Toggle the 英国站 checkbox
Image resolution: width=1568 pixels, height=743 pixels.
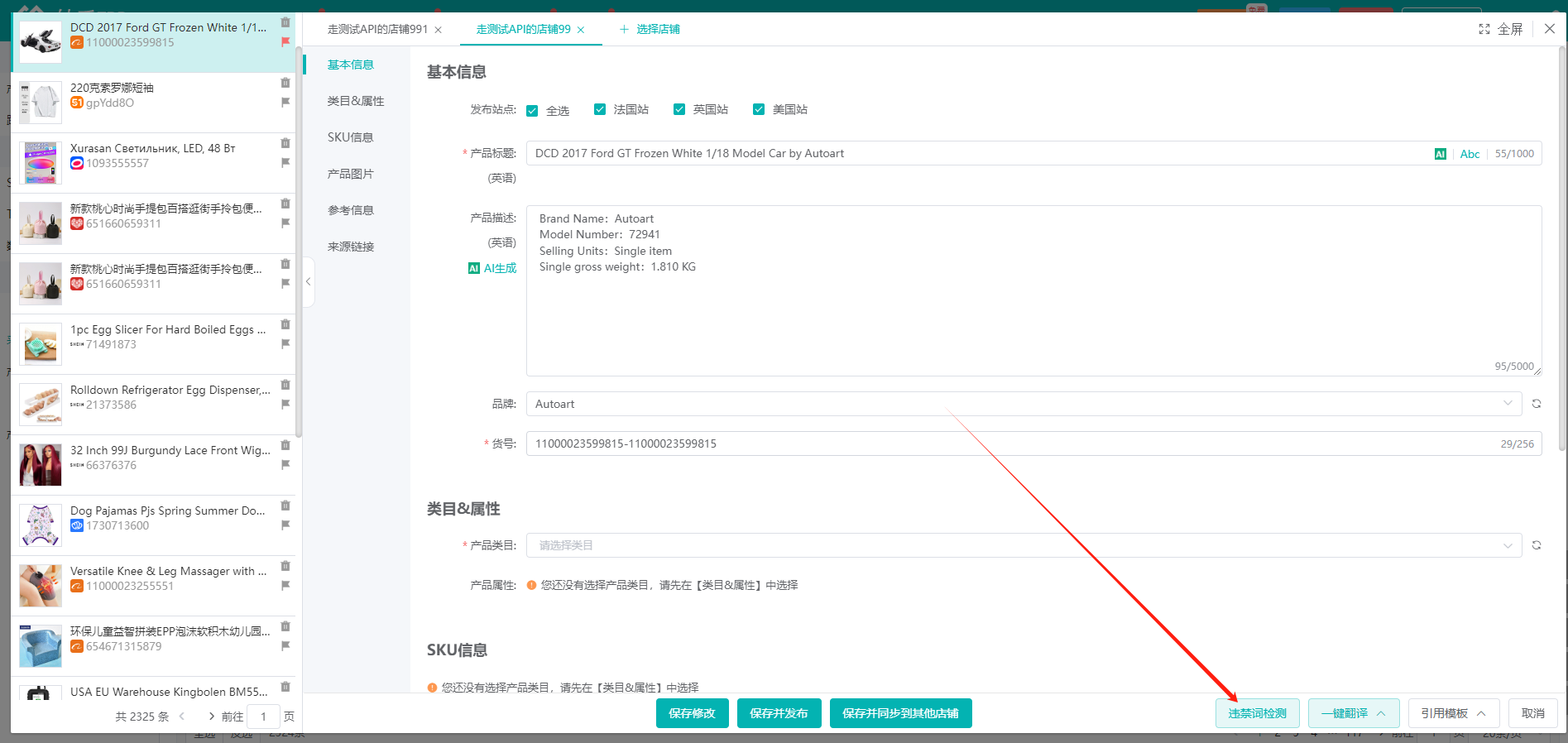click(679, 109)
